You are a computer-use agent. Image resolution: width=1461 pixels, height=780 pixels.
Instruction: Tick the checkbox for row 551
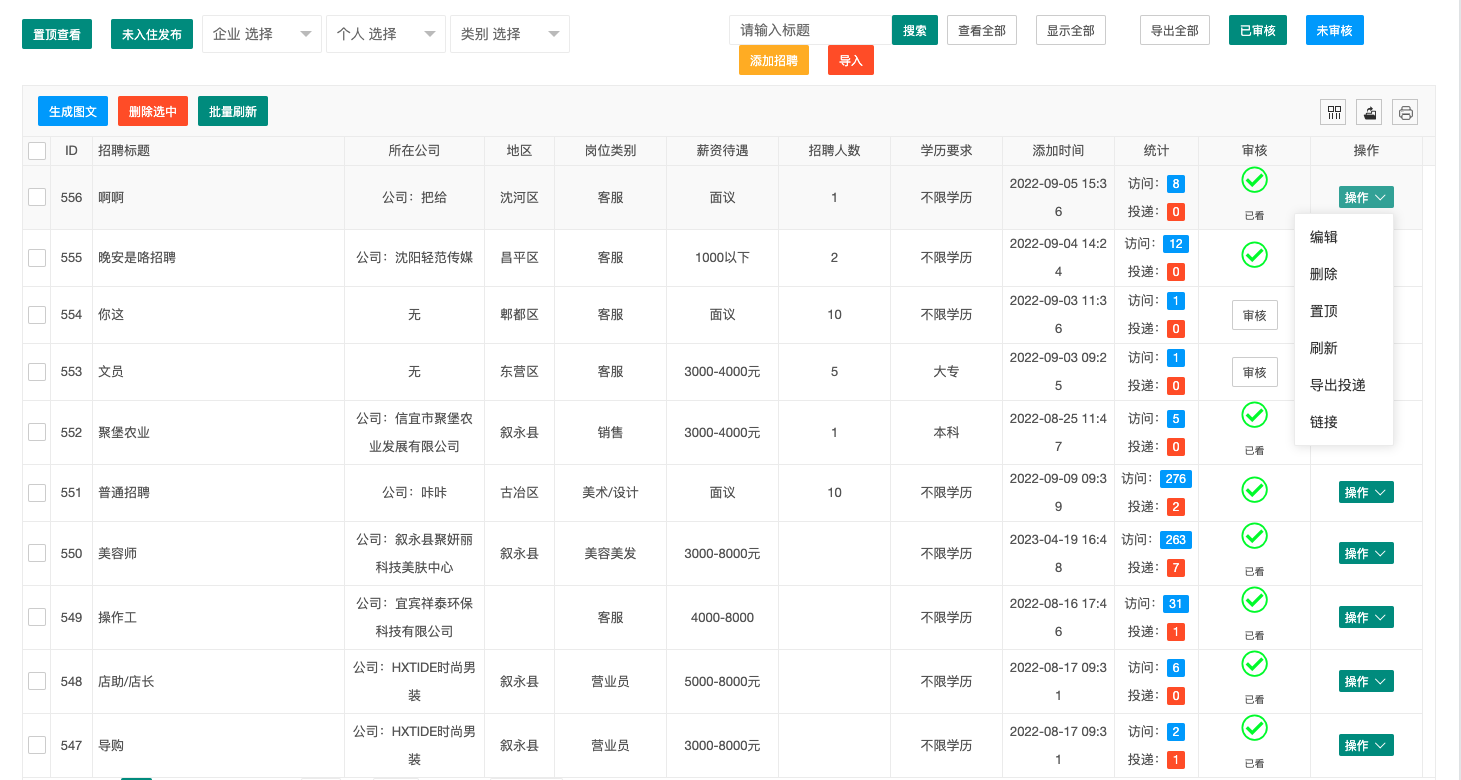coord(37,493)
